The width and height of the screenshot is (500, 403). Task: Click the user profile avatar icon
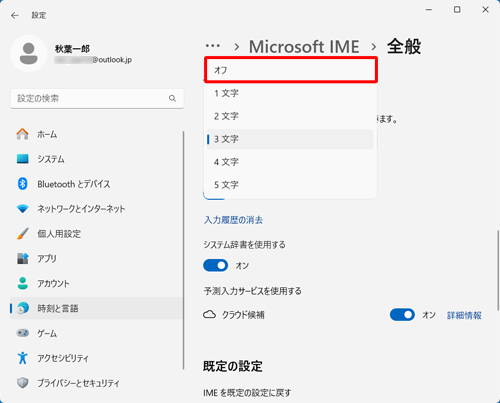click(x=29, y=54)
